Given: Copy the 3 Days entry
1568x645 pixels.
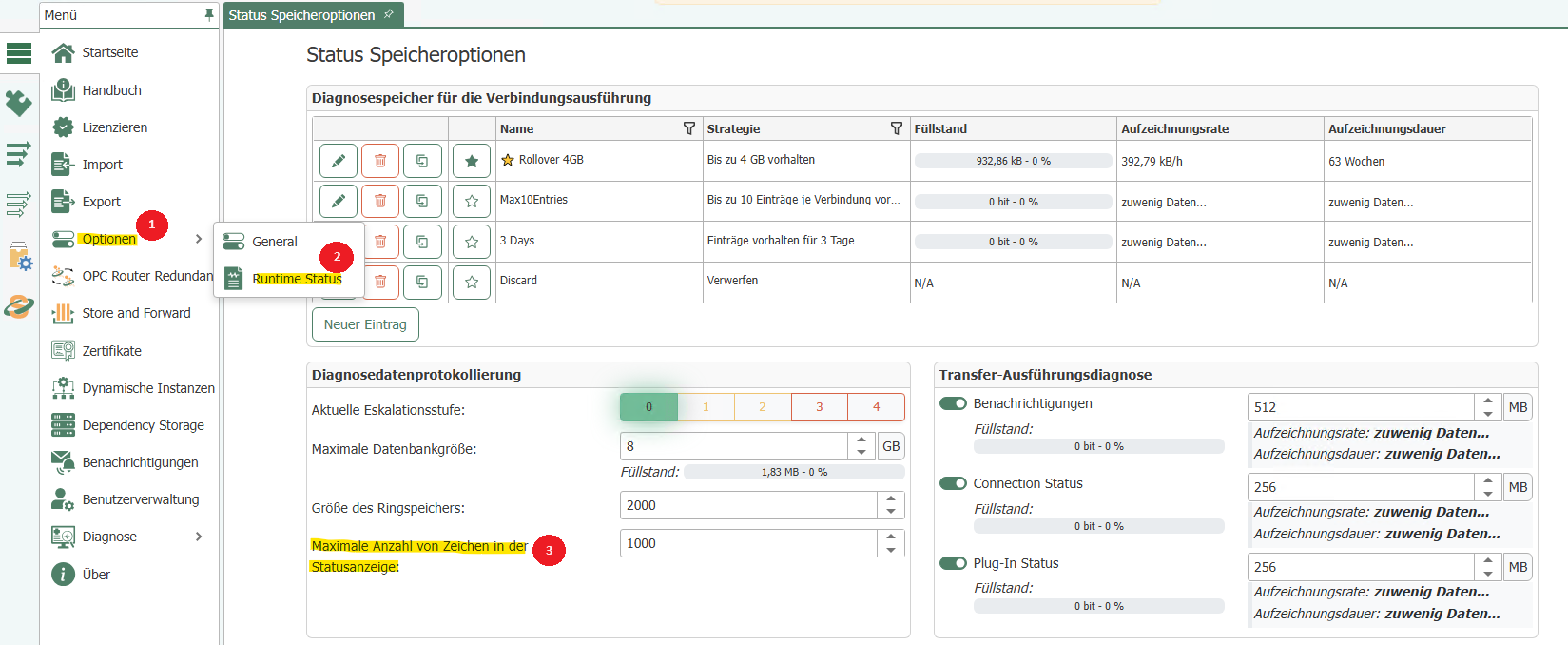Looking at the screenshot, I should [x=422, y=242].
